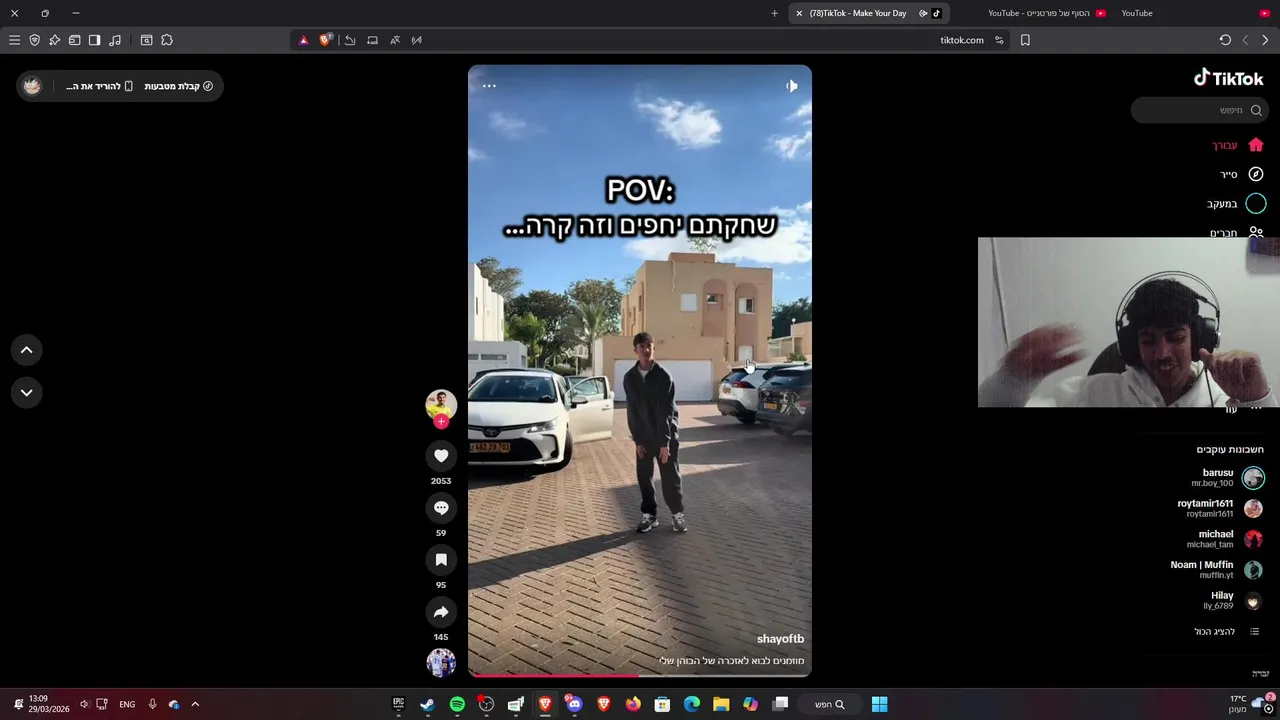Open the ENG language input switcher
Image resolution: width=1280 pixels, height=720 pixels.
[x=127, y=704]
